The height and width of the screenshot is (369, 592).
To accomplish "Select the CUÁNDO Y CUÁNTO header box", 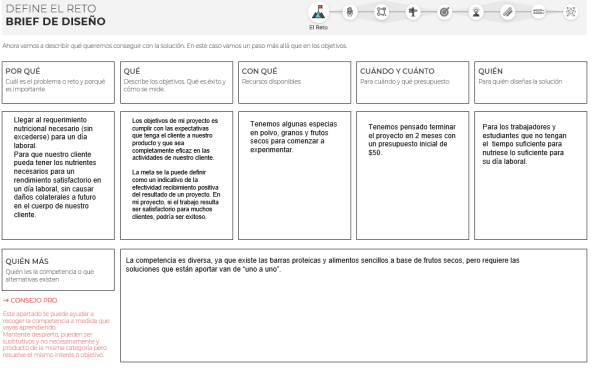I will 413,82.
